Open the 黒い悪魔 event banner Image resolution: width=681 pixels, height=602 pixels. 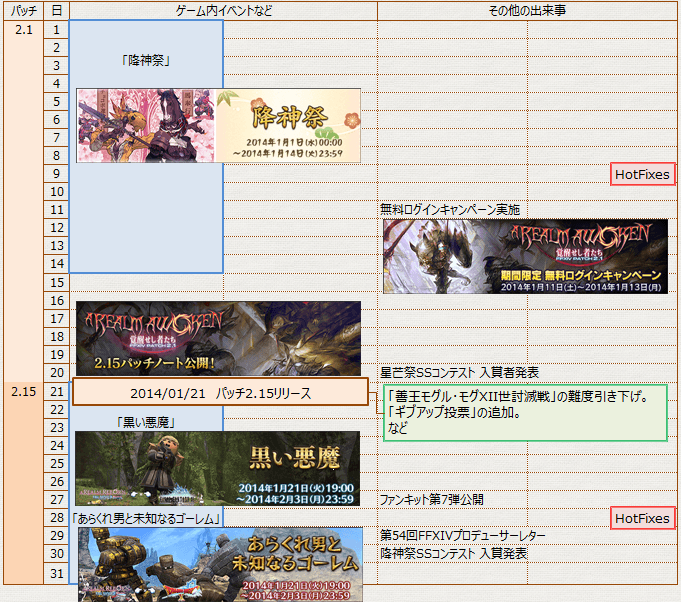click(218, 469)
